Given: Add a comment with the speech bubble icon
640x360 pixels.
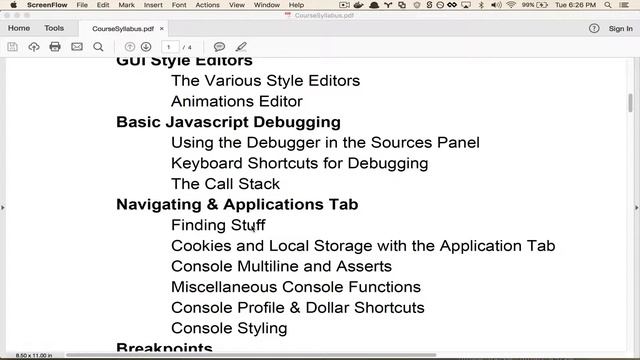Looking at the screenshot, I should tap(219, 47).
